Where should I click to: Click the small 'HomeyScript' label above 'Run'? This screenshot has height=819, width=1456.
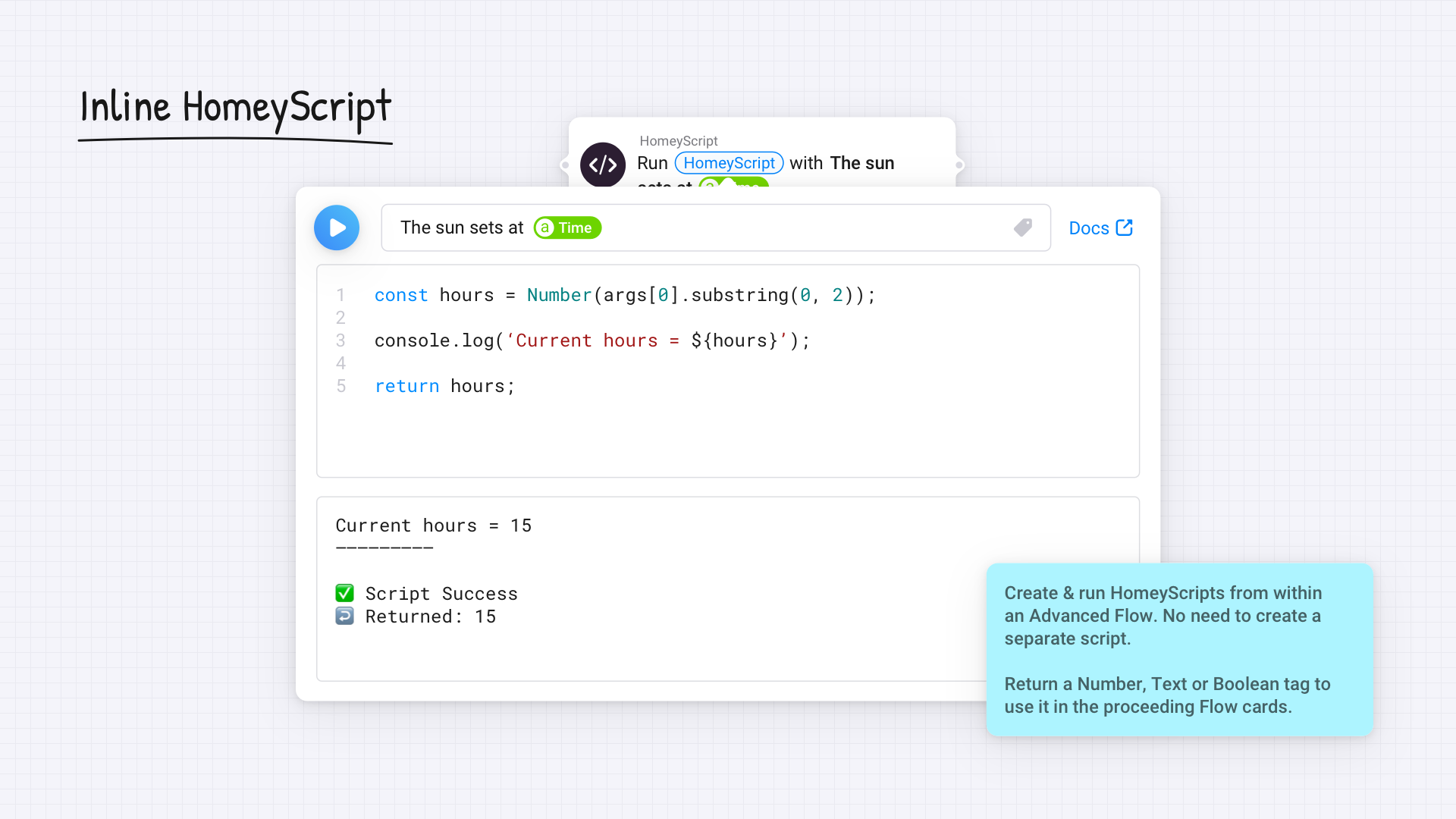(x=679, y=141)
